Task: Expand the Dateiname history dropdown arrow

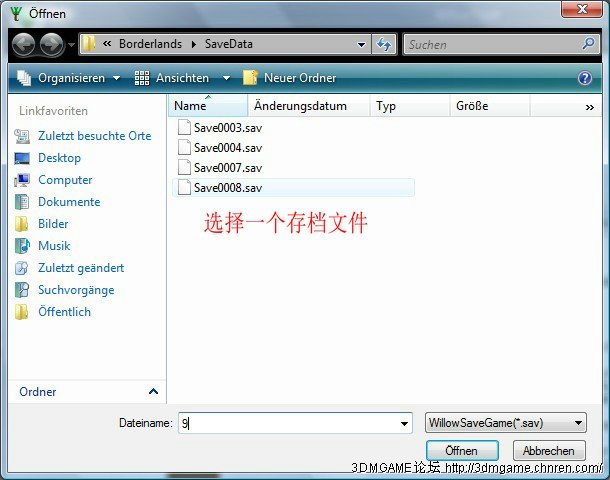Action: pyautogui.click(x=404, y=423)
